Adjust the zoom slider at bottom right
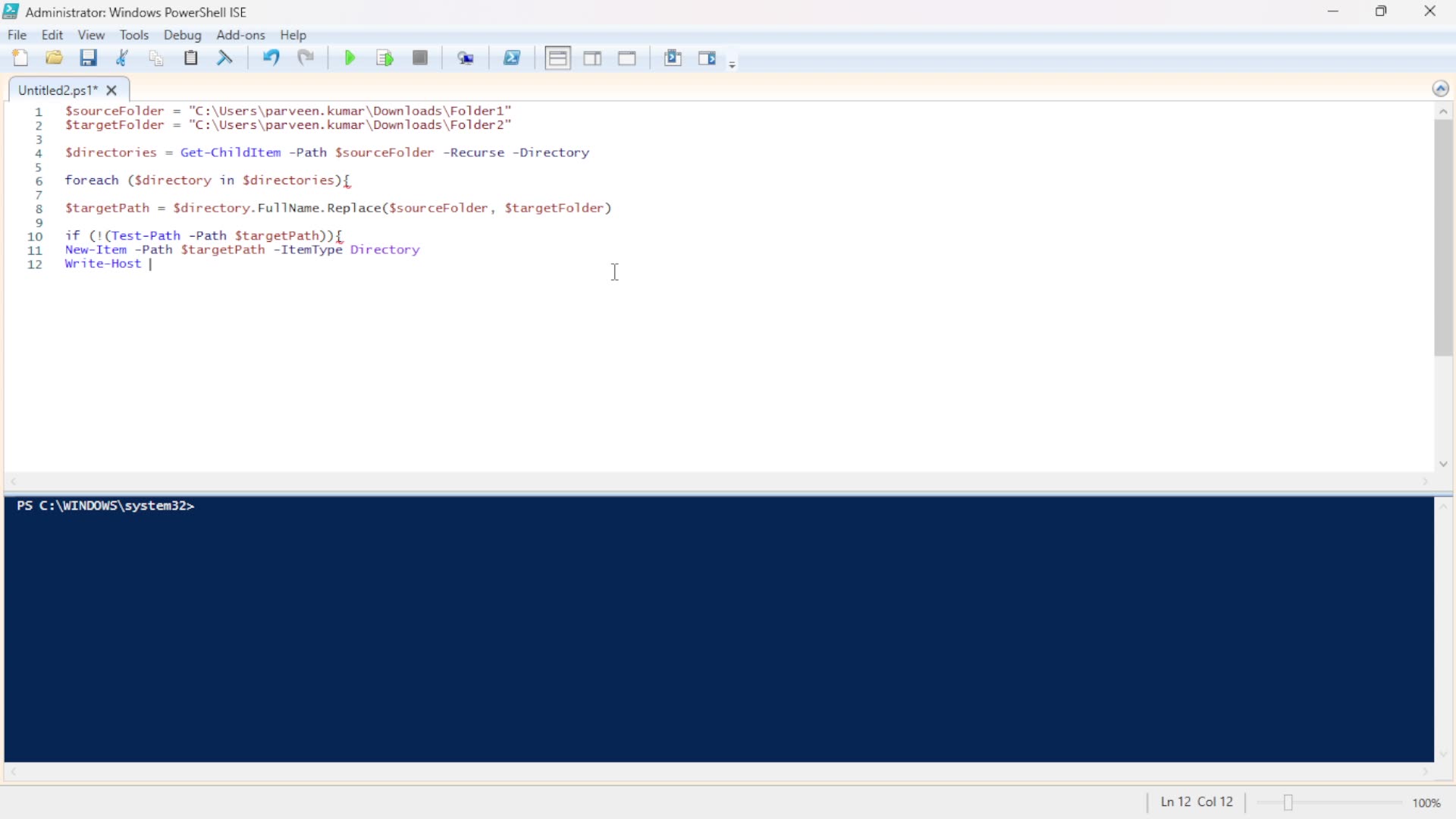 click(1289, 802)
